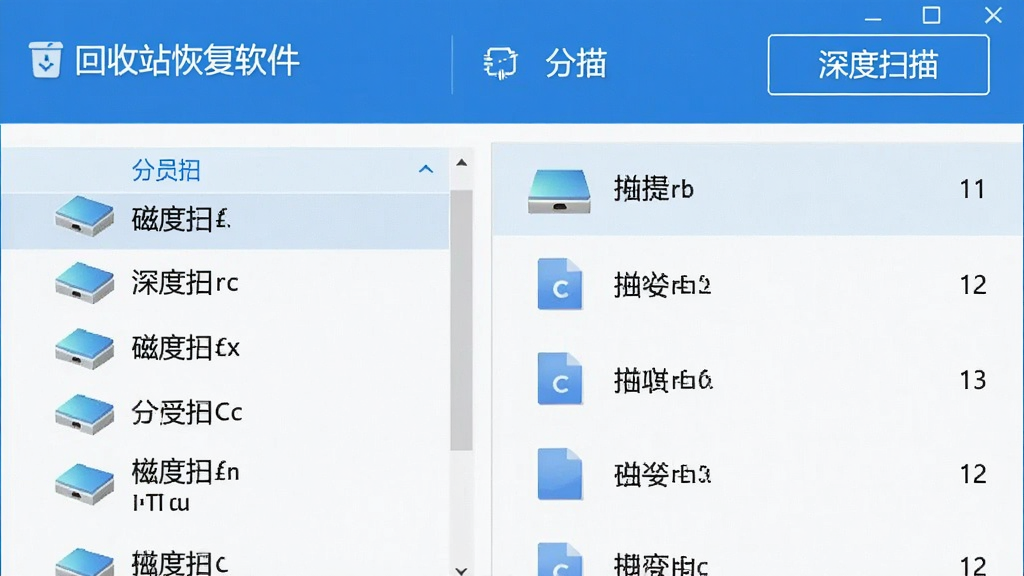Click drive icon beside 磁度扫£x
This screenshot has width=1024, height=576.
84,348
